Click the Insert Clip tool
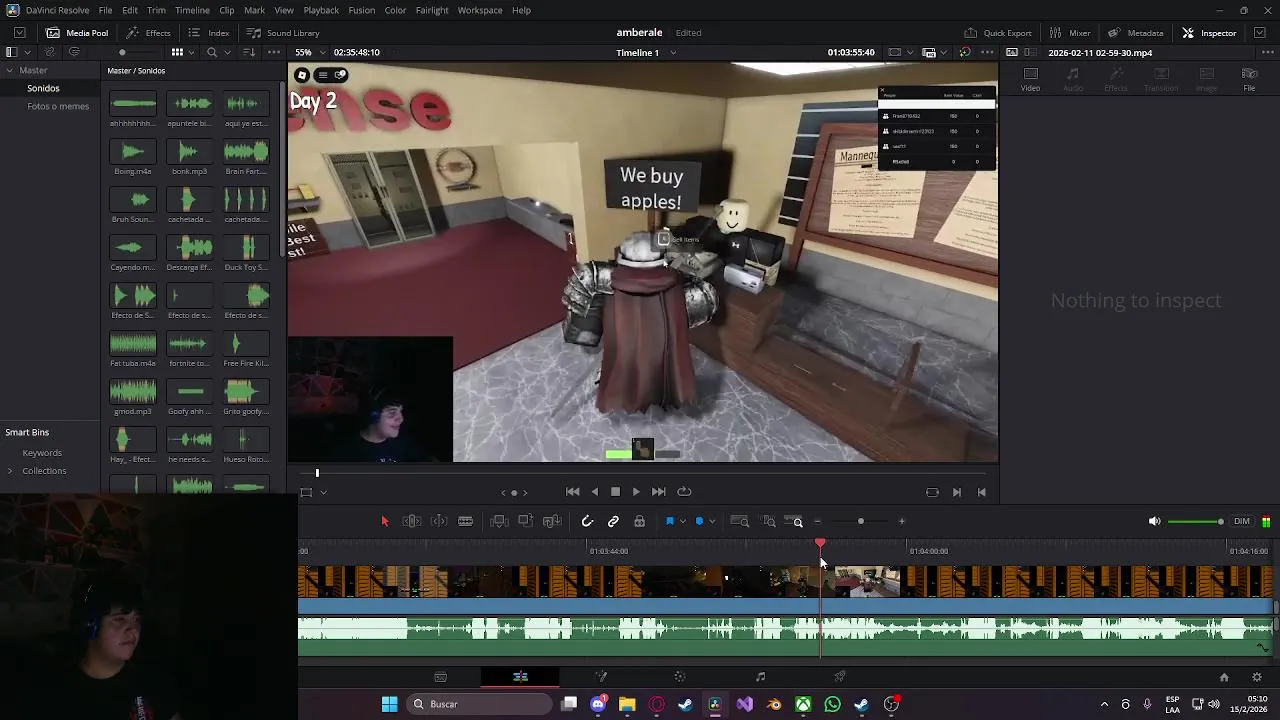 tap(499, 521)
